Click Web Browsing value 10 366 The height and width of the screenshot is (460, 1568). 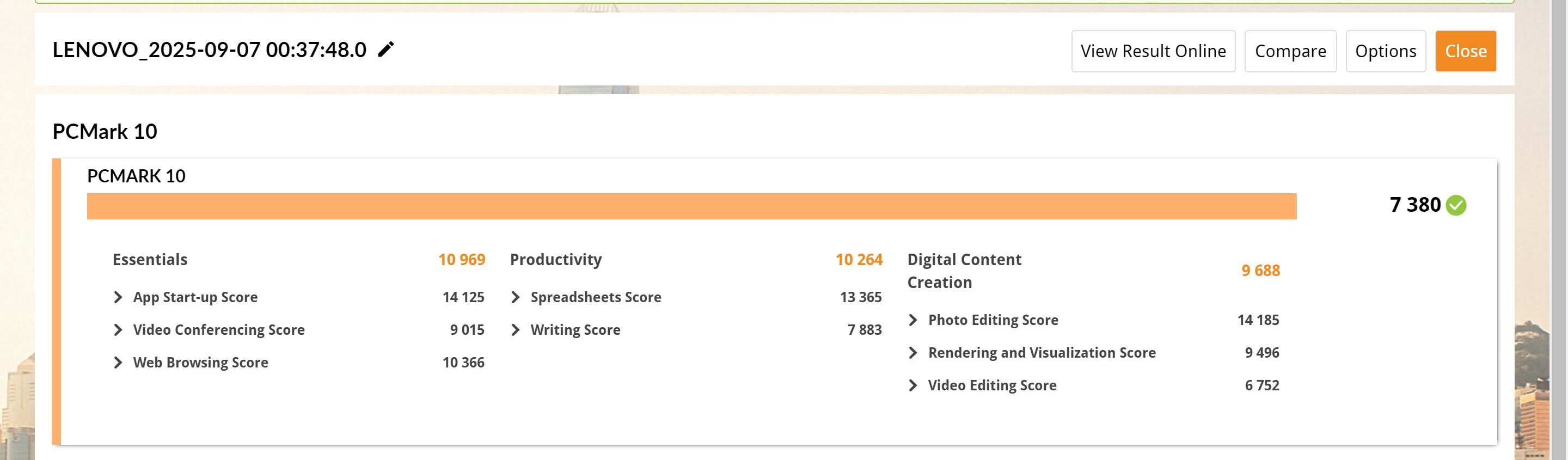pyautogui.click(x=463, y=363)
